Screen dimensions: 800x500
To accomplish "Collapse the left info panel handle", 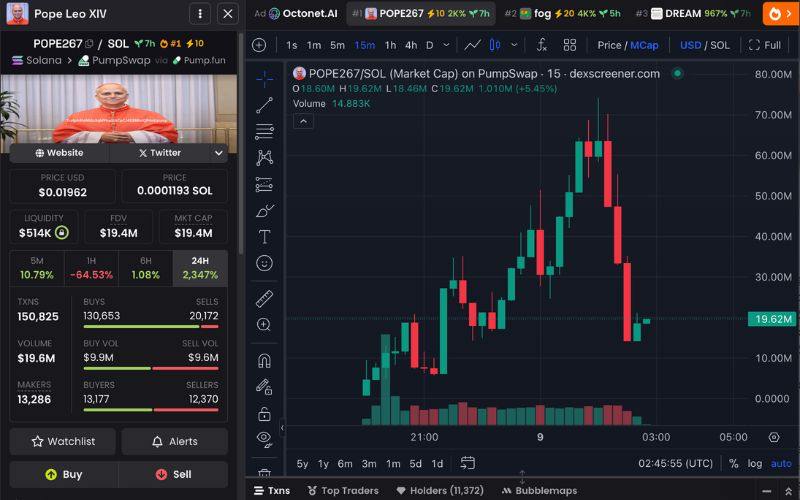I will (283, 428).
